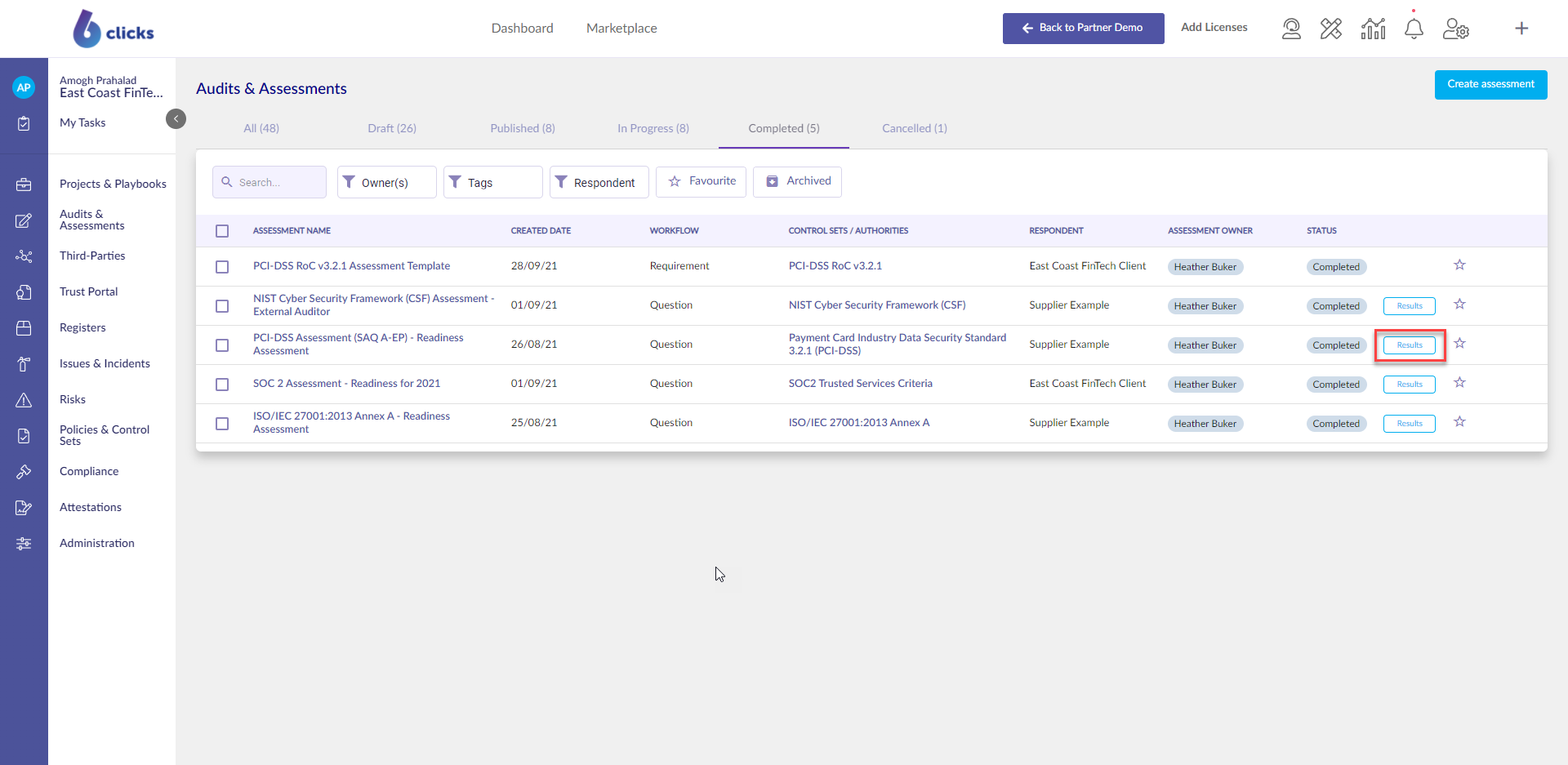Image resolution: width=1568 pixels, height=765 pixels.
Task: Open Third-Parties in sidebar menu
Action: pos(92,256)
